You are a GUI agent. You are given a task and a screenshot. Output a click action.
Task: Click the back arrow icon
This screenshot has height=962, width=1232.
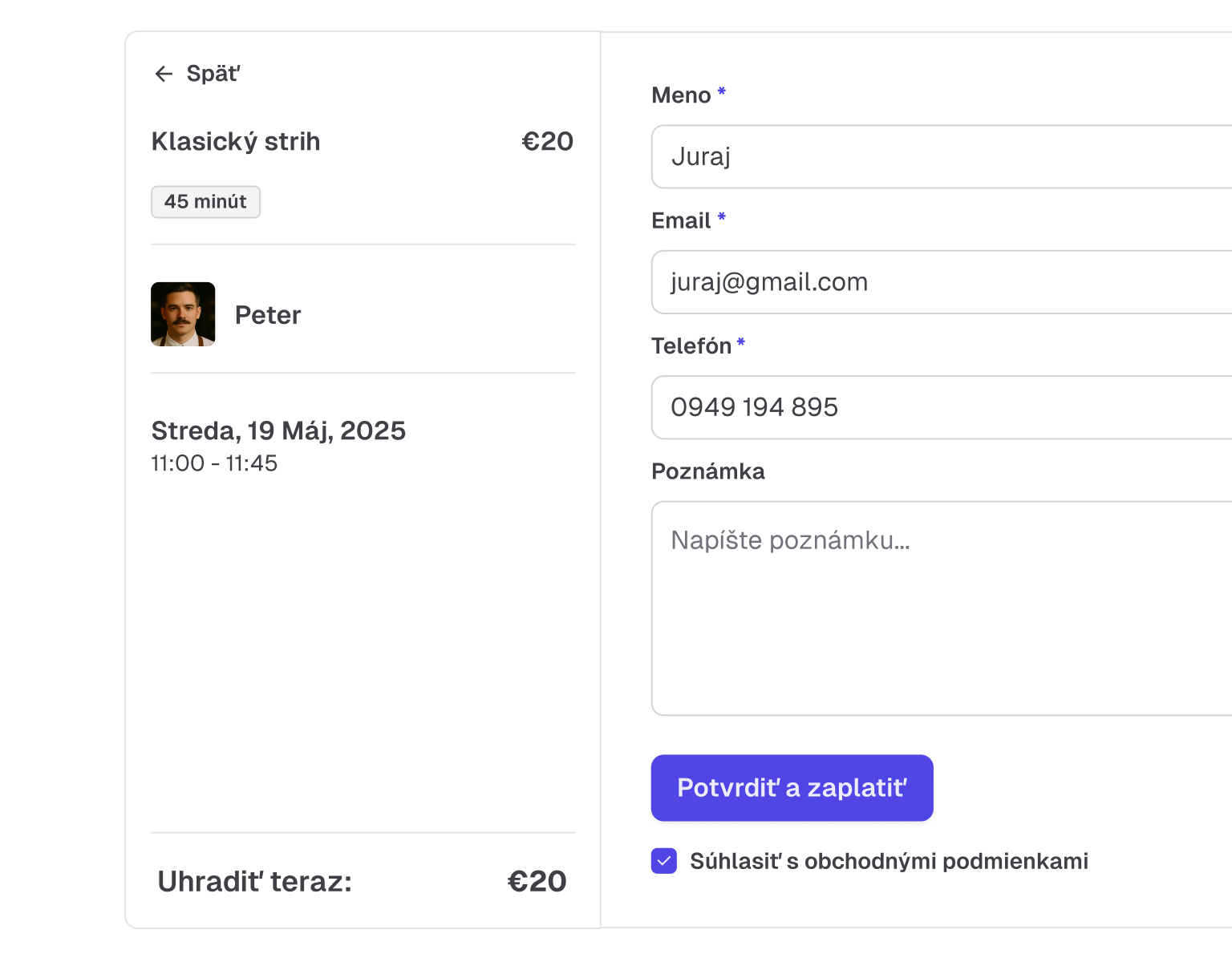coord(164,74)
